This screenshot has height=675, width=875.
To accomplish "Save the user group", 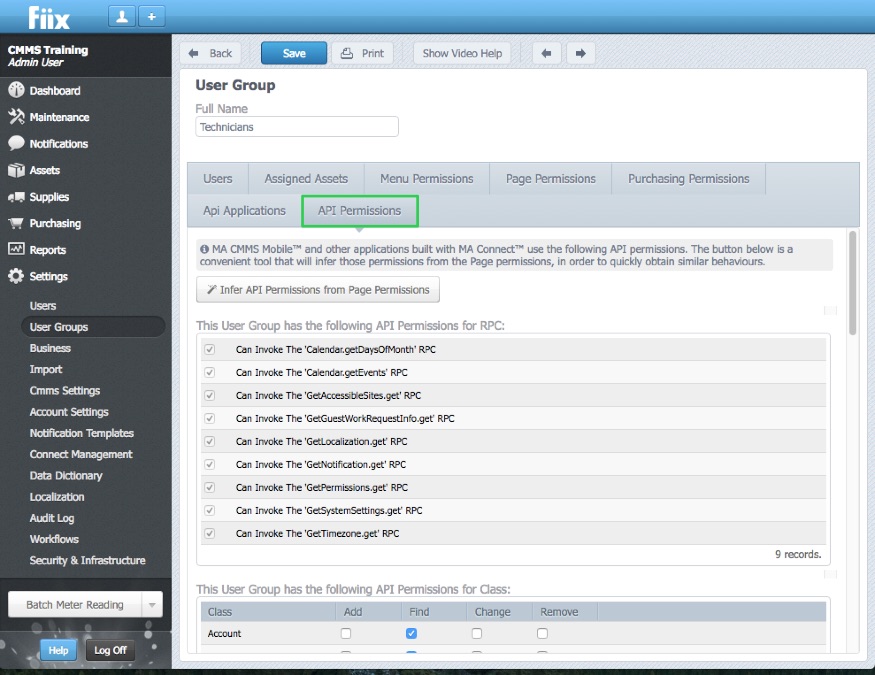I will point(294,53).
